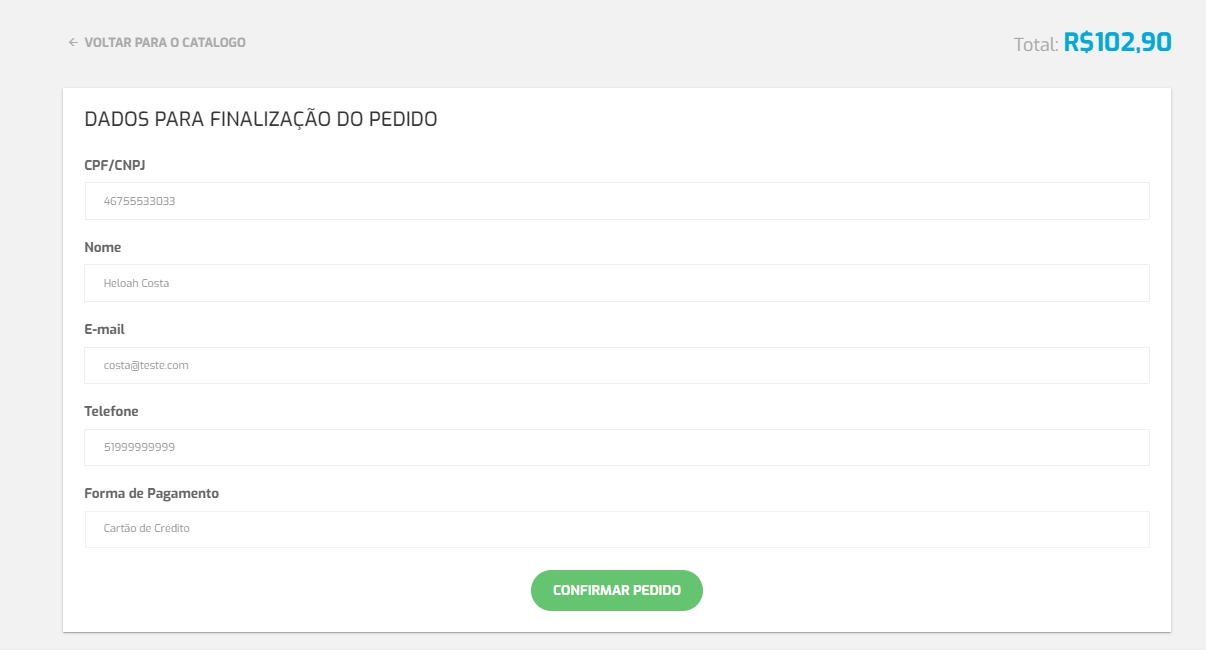Click the back arrow icon
1206x650 pixels.
tap(72, 43)
